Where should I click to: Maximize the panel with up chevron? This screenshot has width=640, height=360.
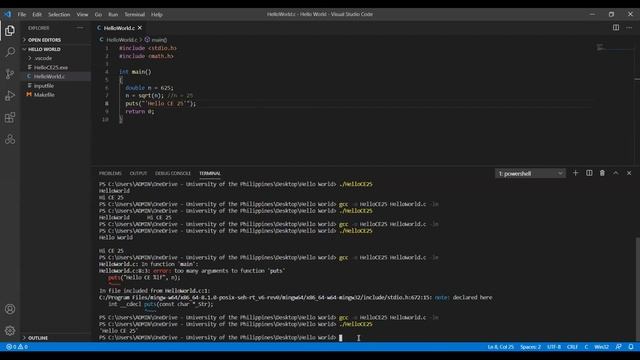coord(616,173)
